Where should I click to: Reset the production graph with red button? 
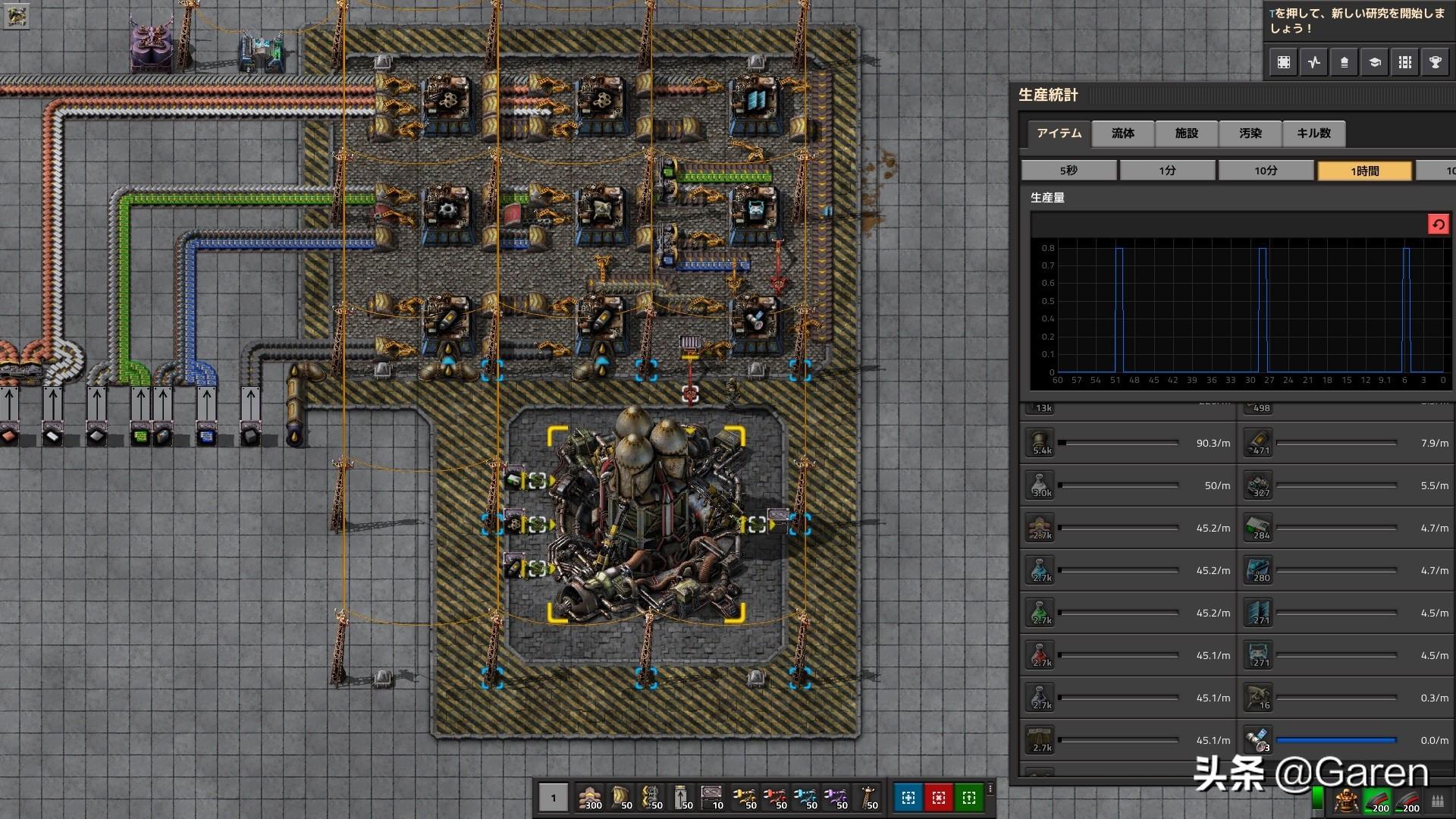click(1438, 224)
